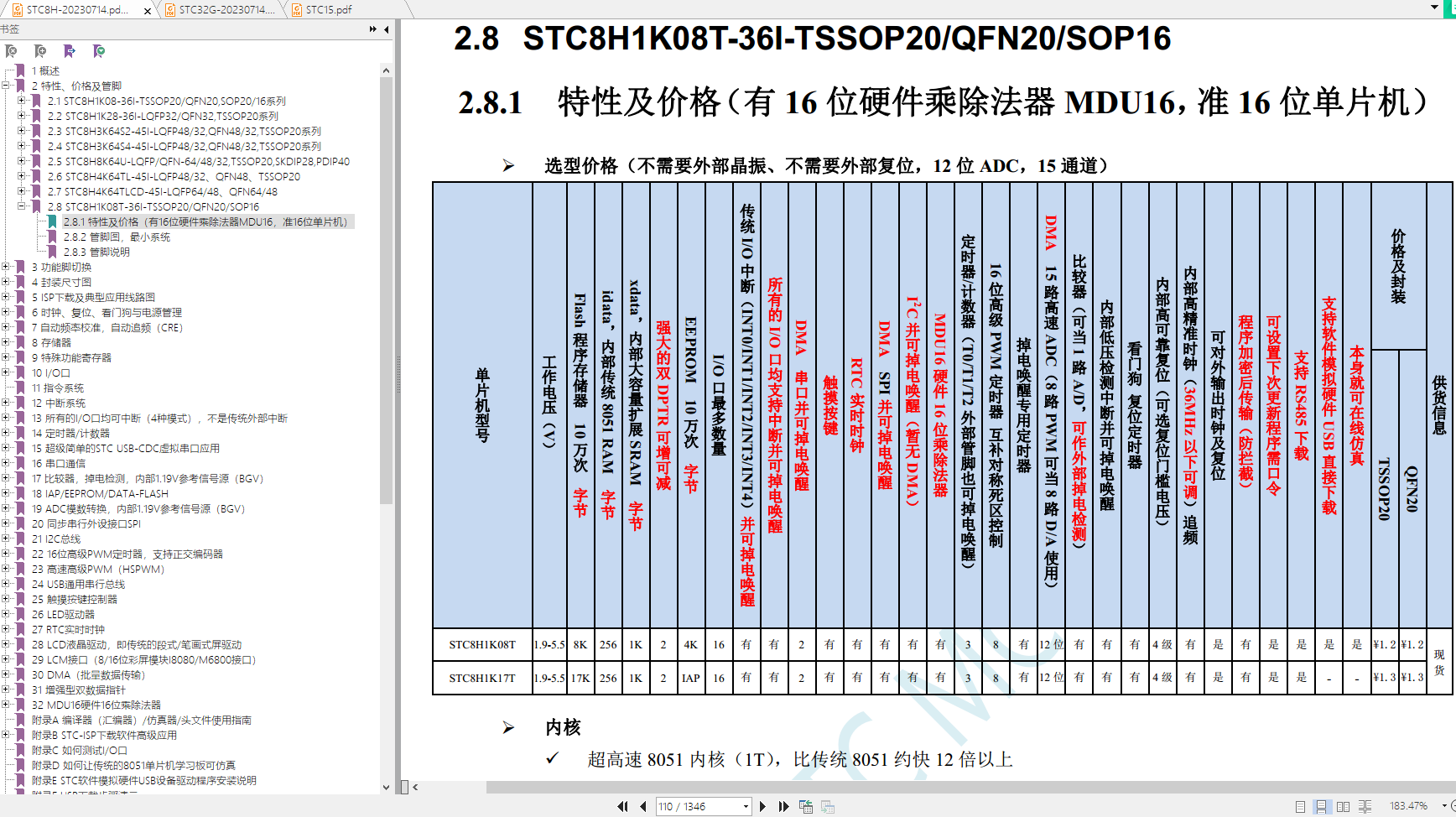Image resolution: width=1456 pixels, height=817 pixels.
Task: Close the STC8H-20230714 tab
Action: 148,11
